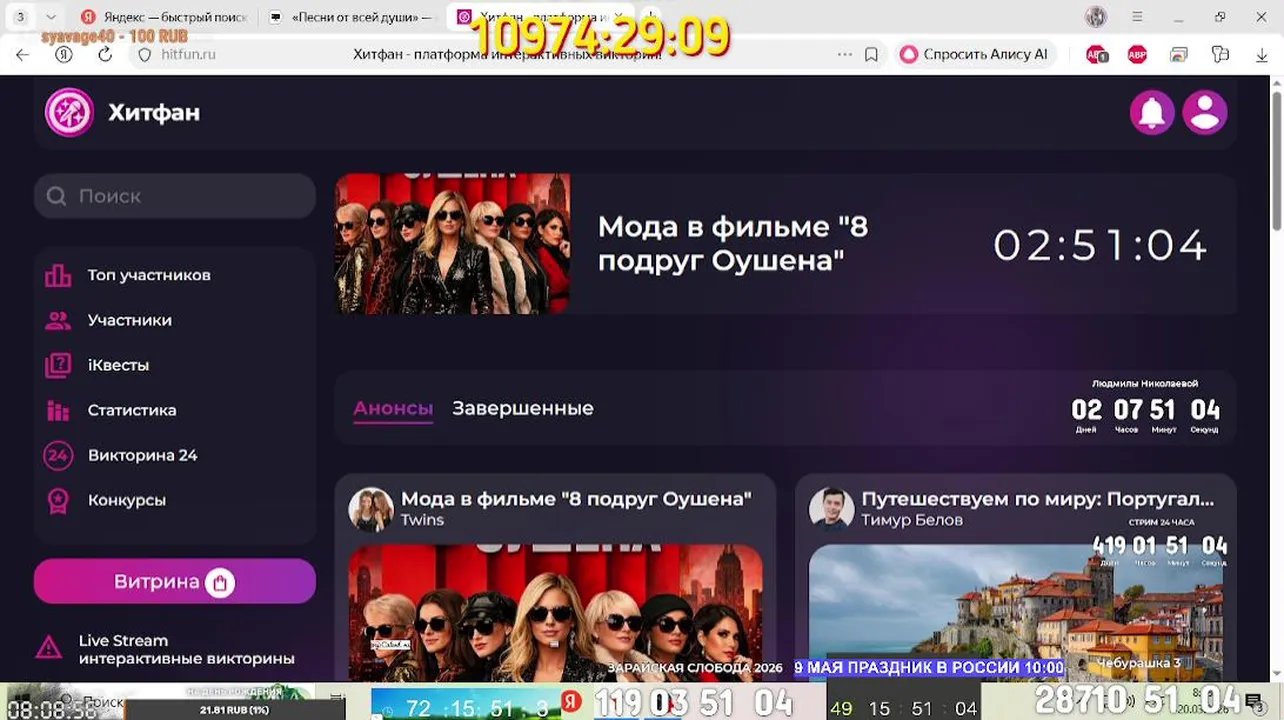Click the tab counter showing 3
This screenshot has height=720, width=1284.
point(20,17)
